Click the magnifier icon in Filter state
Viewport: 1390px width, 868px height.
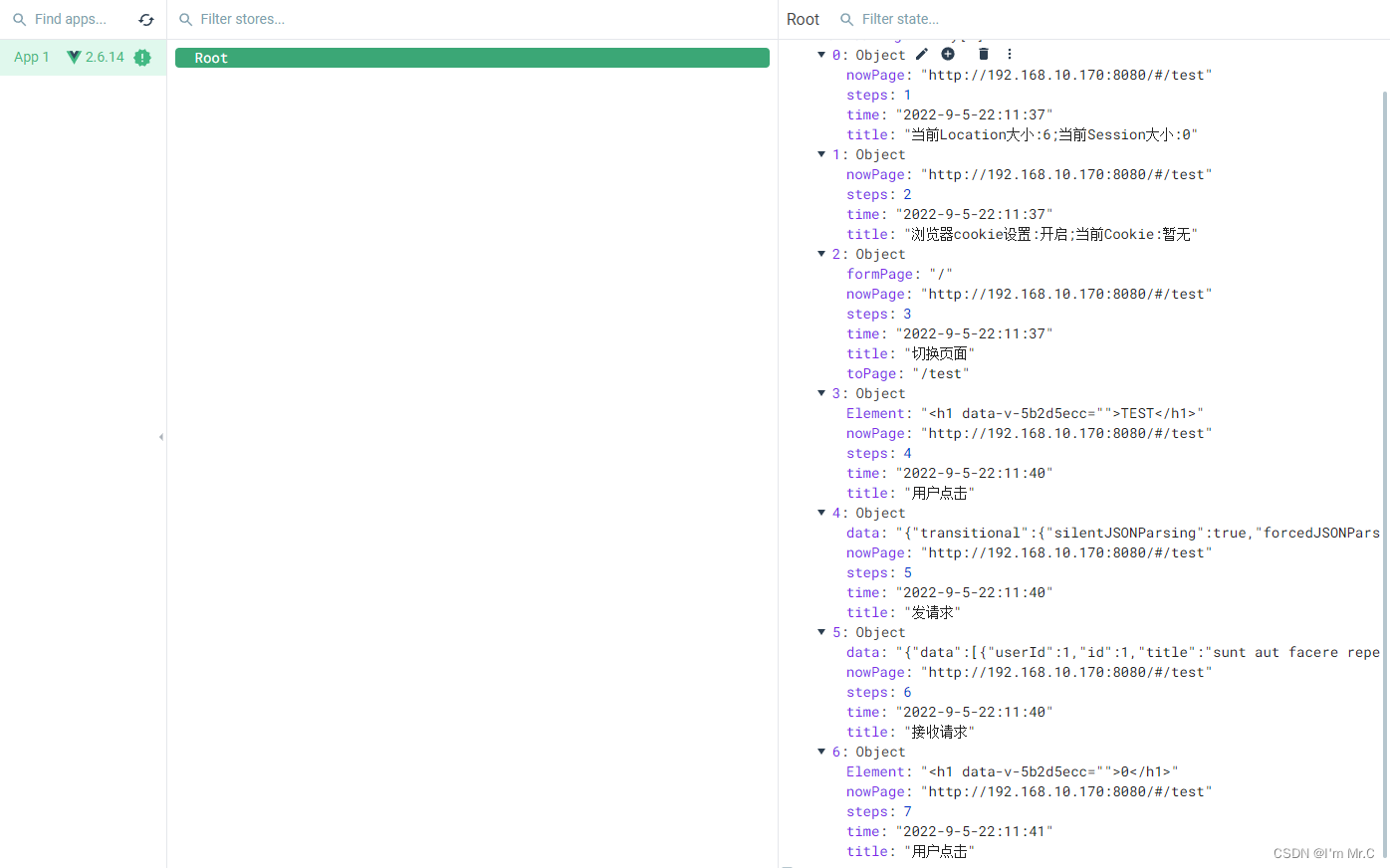(x=846, y=20)
